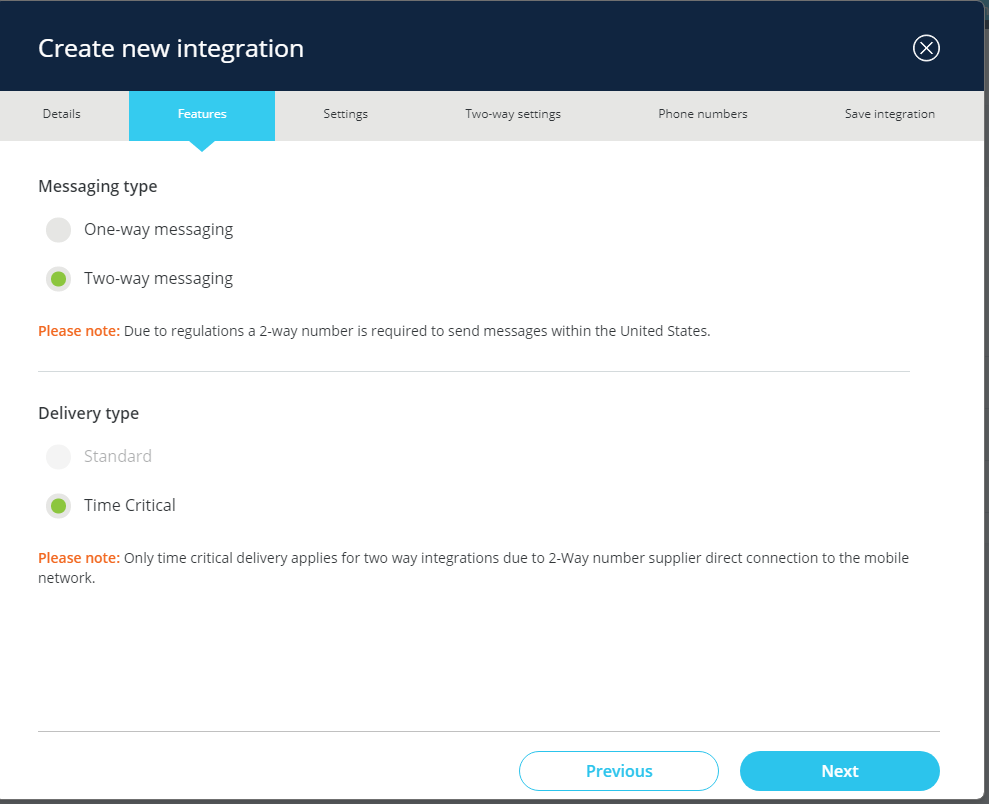Switch to the Settings tab
Screen dimensions: 989x804
[x=345, y=114]
